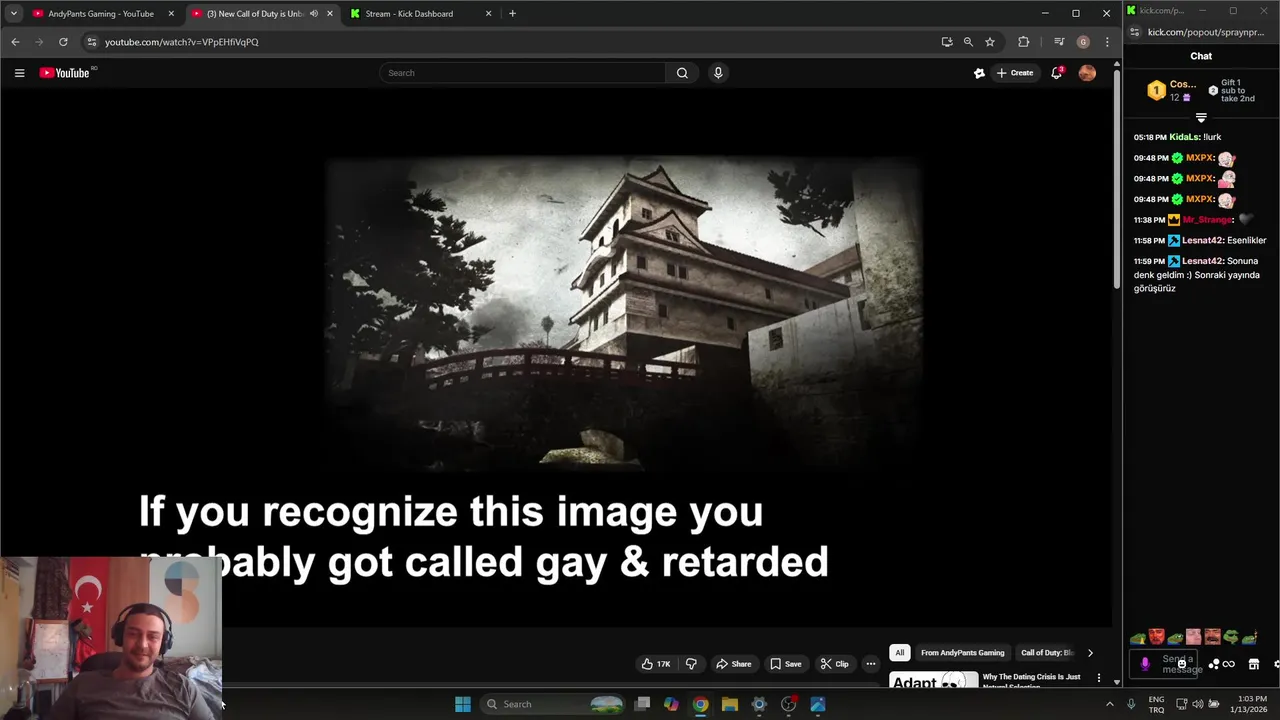
Task: Open the Task View taskbar icon
Action: coord(643,704)
